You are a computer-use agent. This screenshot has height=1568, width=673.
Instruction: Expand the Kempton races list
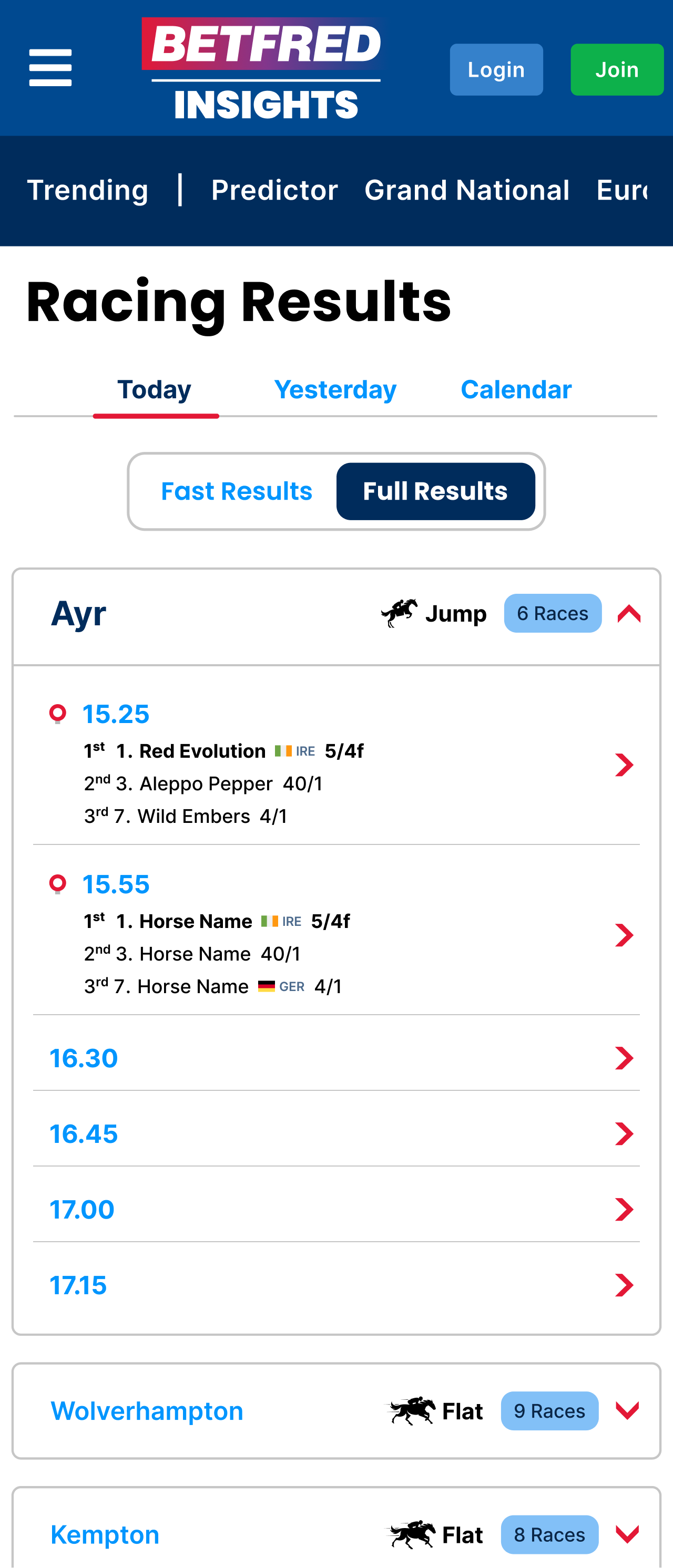(x=627, y=1534)
